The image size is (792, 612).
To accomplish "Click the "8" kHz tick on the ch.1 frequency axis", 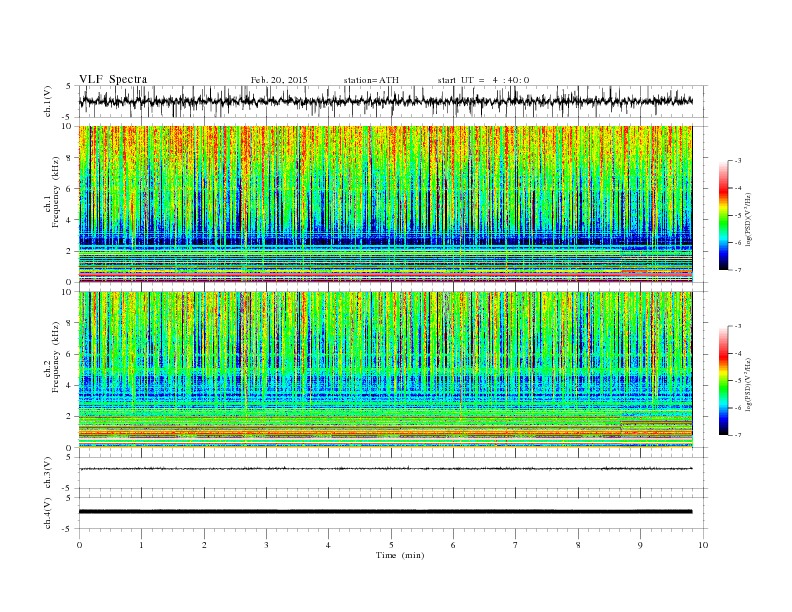I will pyautogui.click(x=71, y=158).
